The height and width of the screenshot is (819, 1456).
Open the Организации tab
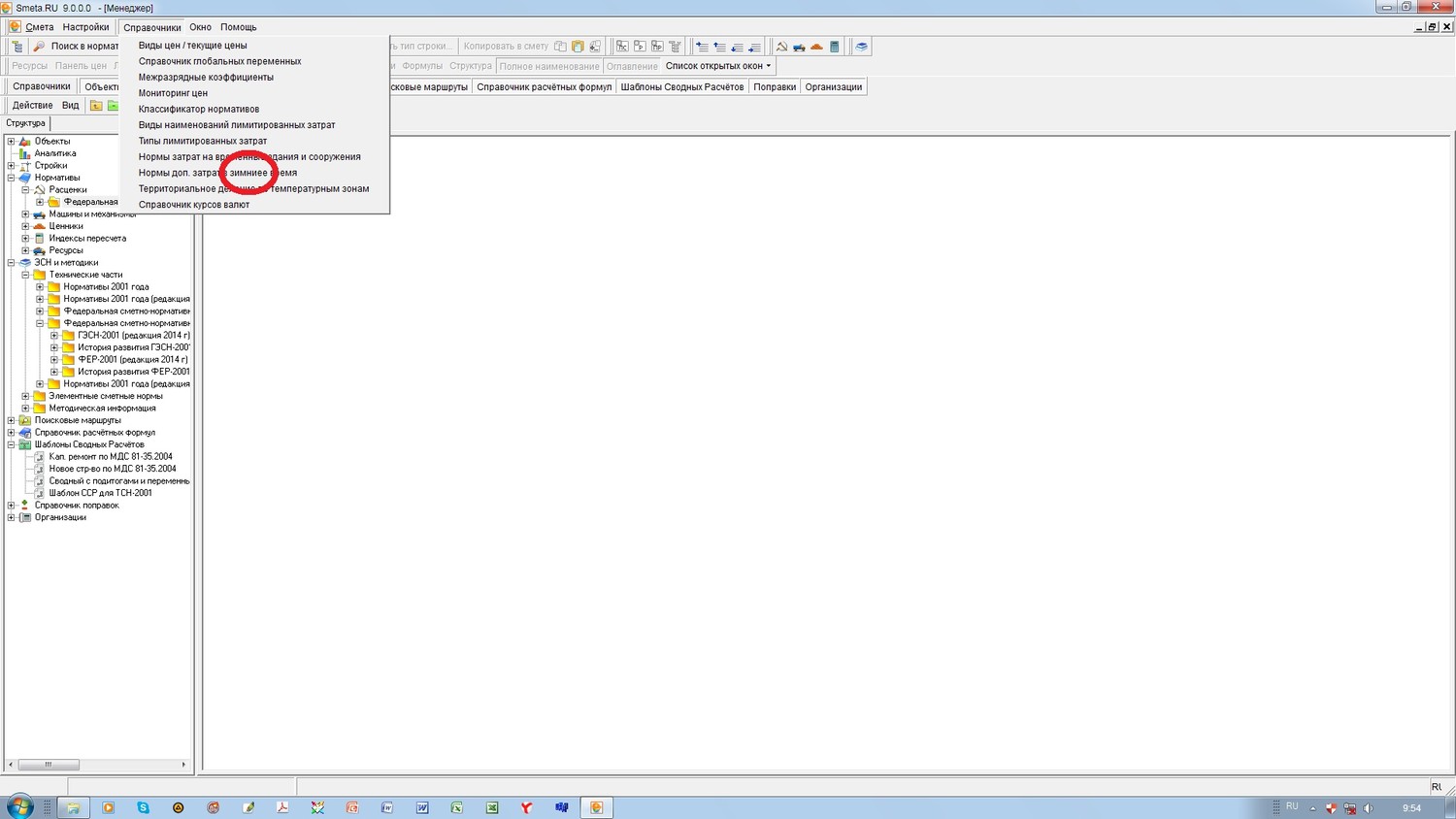tap(834, 87)
